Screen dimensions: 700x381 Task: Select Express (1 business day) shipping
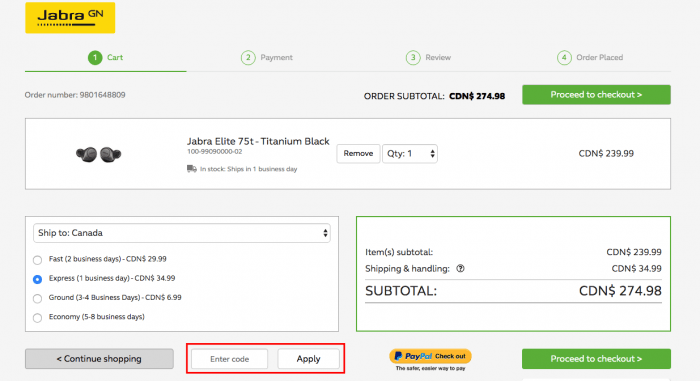(x=38, y=279)
